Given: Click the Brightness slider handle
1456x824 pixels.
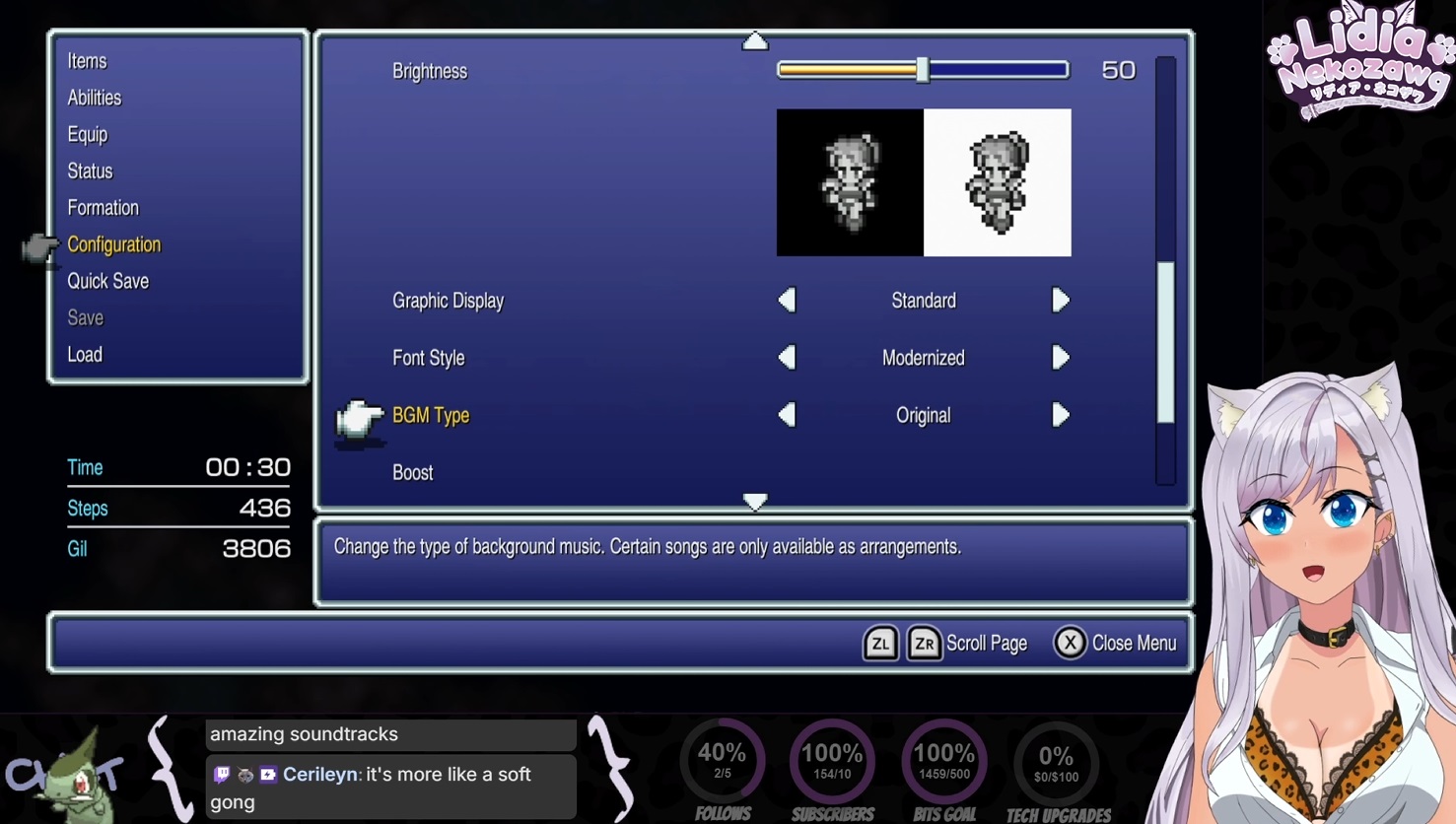Looking at the screenshot, I should point(923,70).
